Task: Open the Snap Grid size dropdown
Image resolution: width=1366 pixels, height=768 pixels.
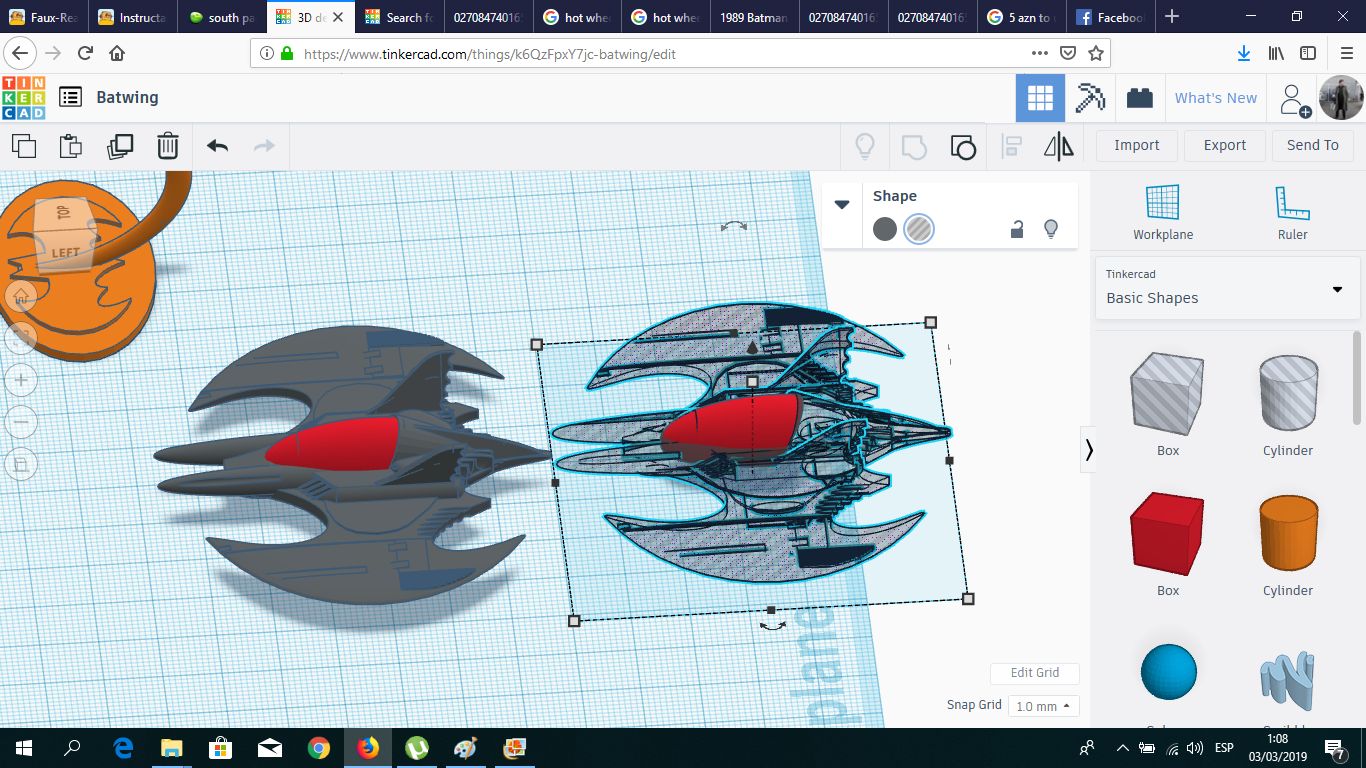Action: [1043, 706]
